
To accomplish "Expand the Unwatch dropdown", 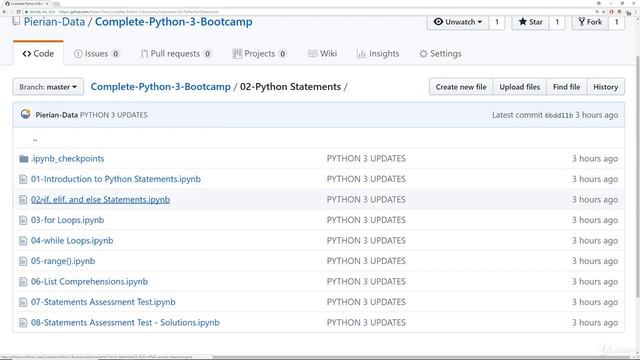I will coord(458,22).
